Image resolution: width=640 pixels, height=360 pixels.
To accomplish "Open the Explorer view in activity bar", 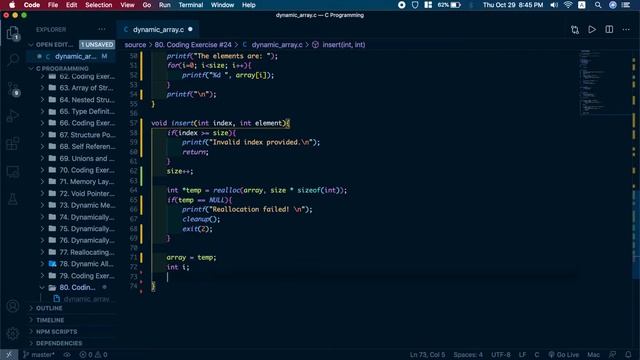I will (x=13, y=33).
